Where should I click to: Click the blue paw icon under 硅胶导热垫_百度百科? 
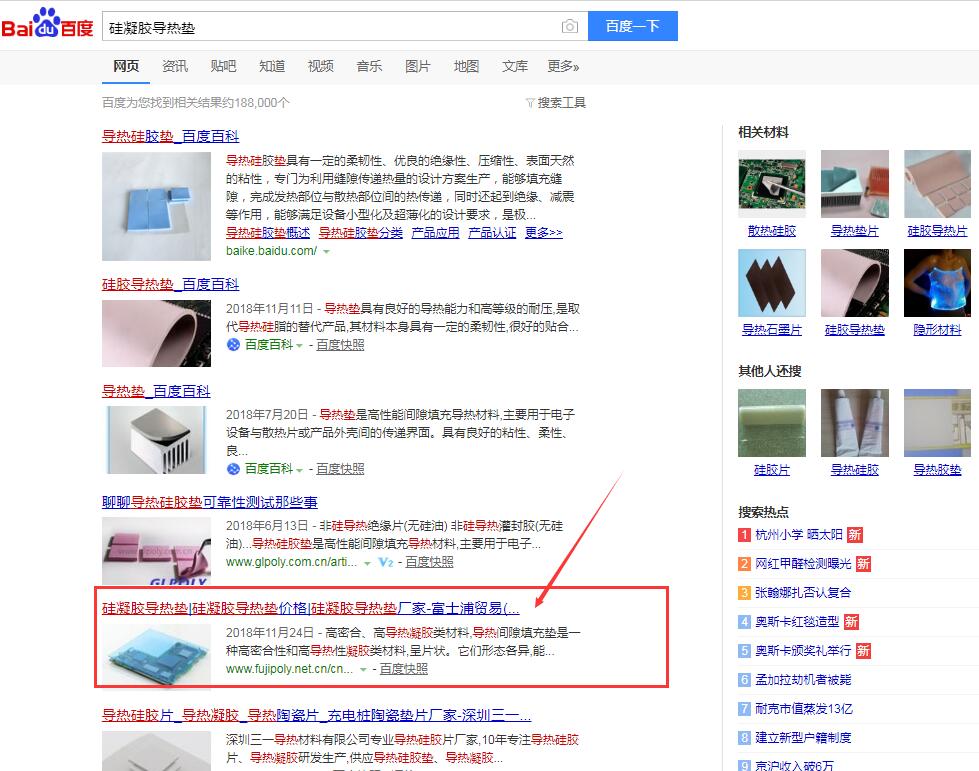(234, 345)
